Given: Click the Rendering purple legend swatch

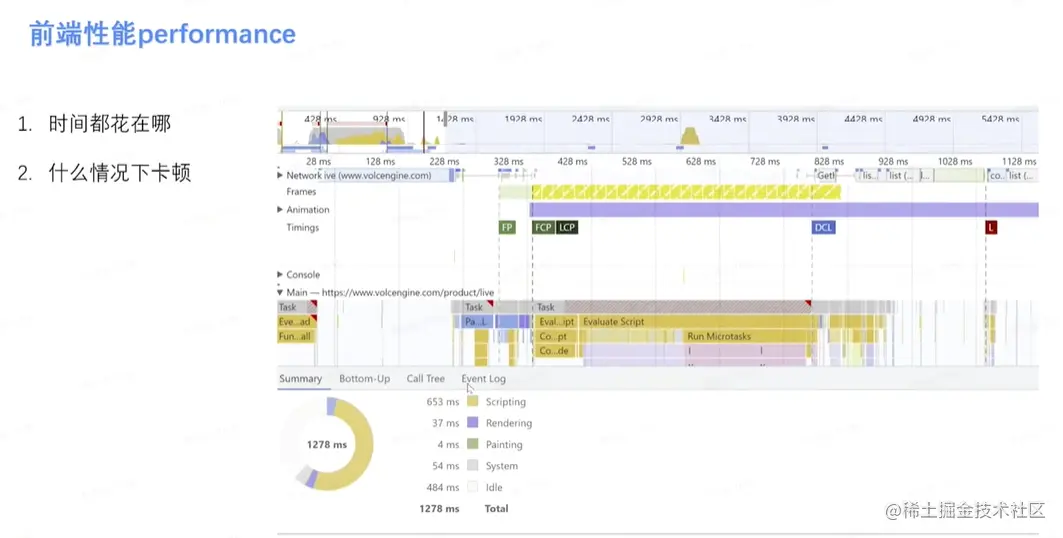Looking at the screenshot, I should 473,423.
